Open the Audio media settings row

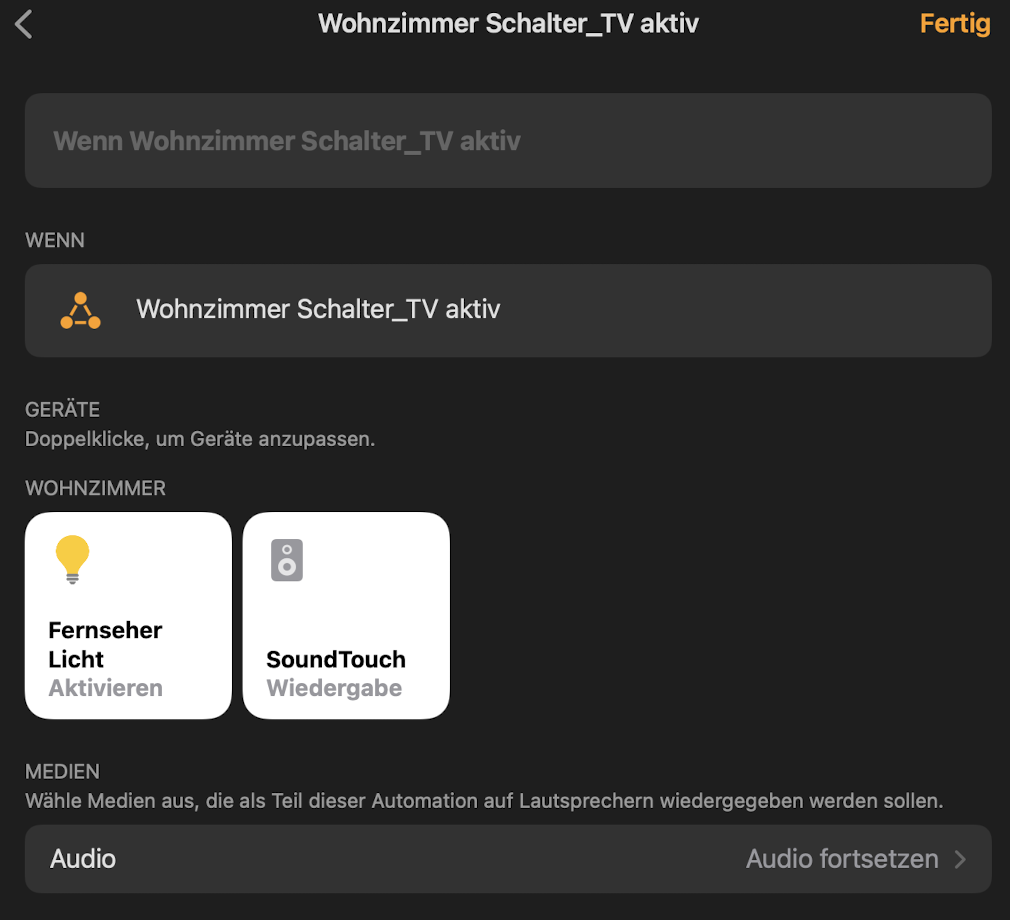[x=508, y=859]
